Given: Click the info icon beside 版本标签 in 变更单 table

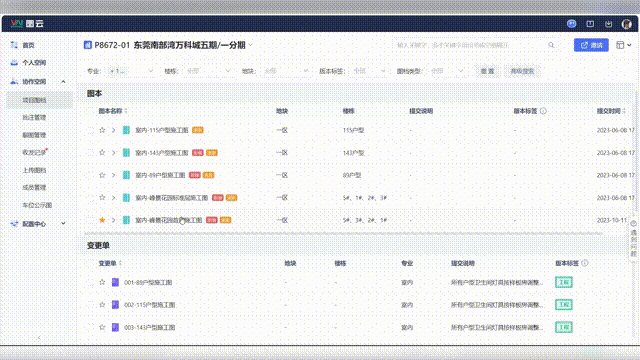Looking at the screenshot, I should point(585,263).
